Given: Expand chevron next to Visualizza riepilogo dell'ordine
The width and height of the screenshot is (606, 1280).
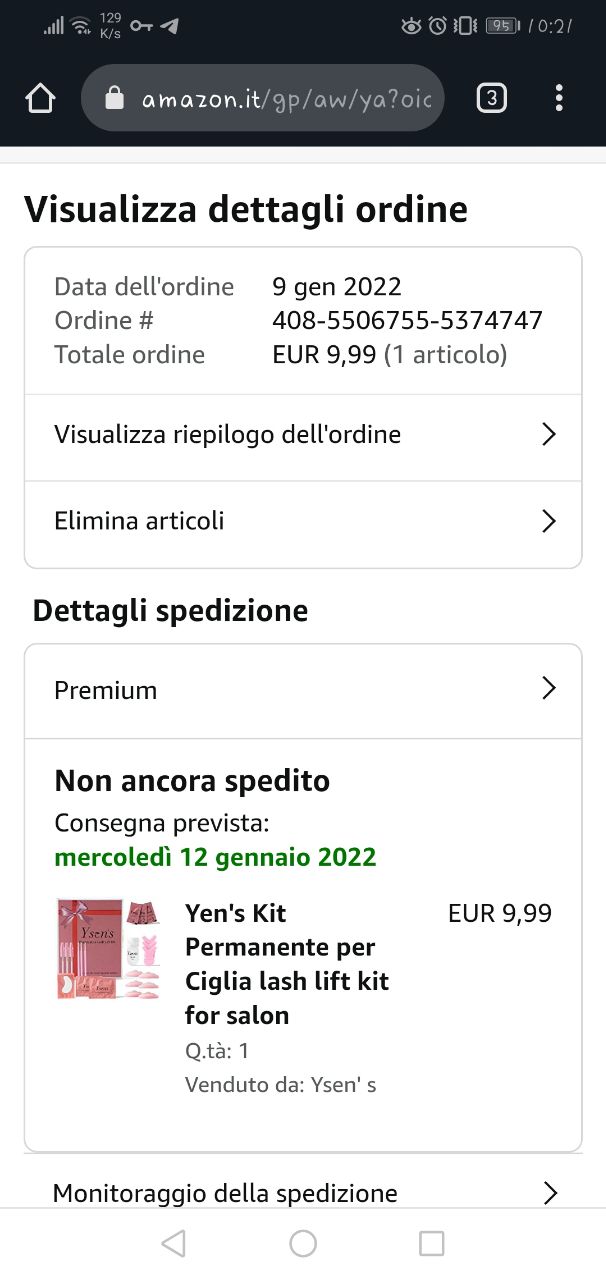Looking at the screenshot, I should 548,434.
